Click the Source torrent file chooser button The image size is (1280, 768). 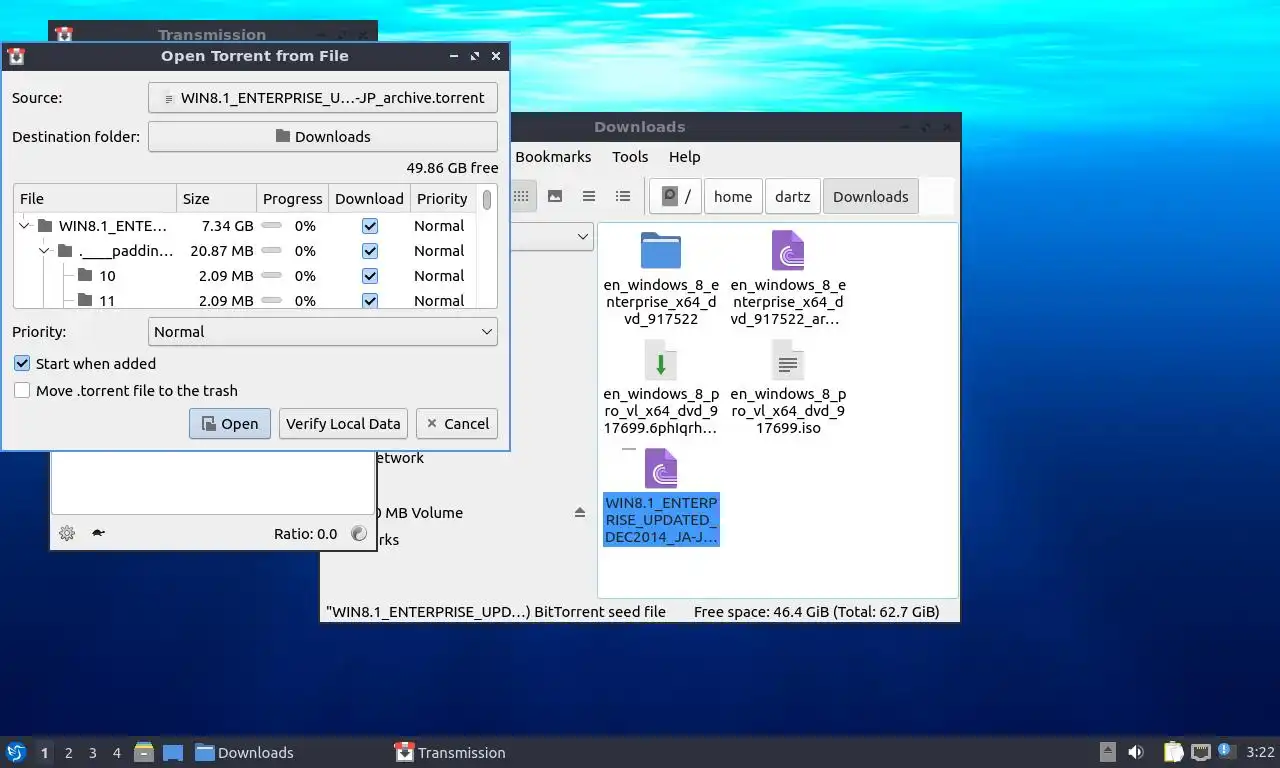(x=323, y=98)
